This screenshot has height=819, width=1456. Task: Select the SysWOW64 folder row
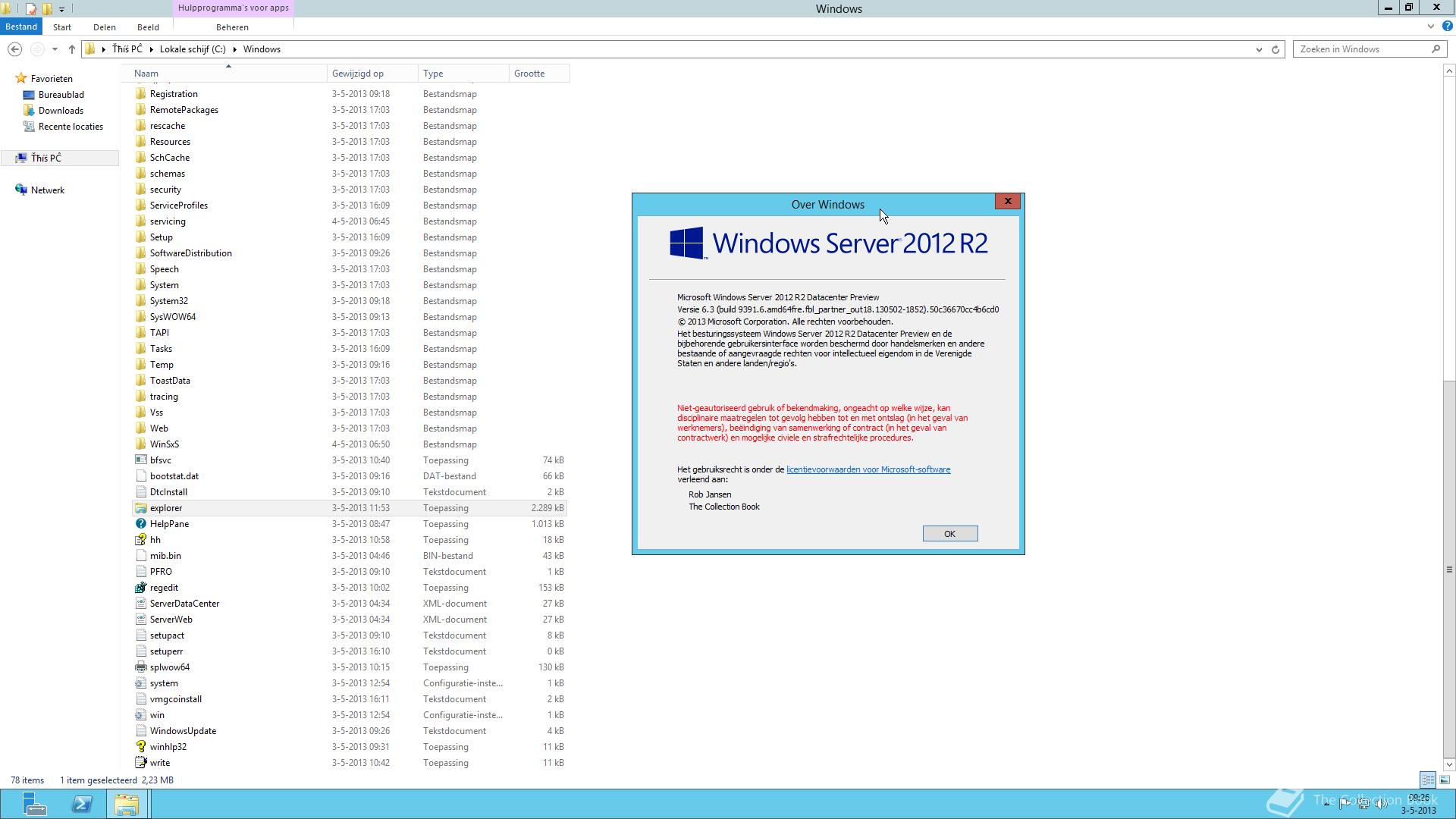pos(350,317)
